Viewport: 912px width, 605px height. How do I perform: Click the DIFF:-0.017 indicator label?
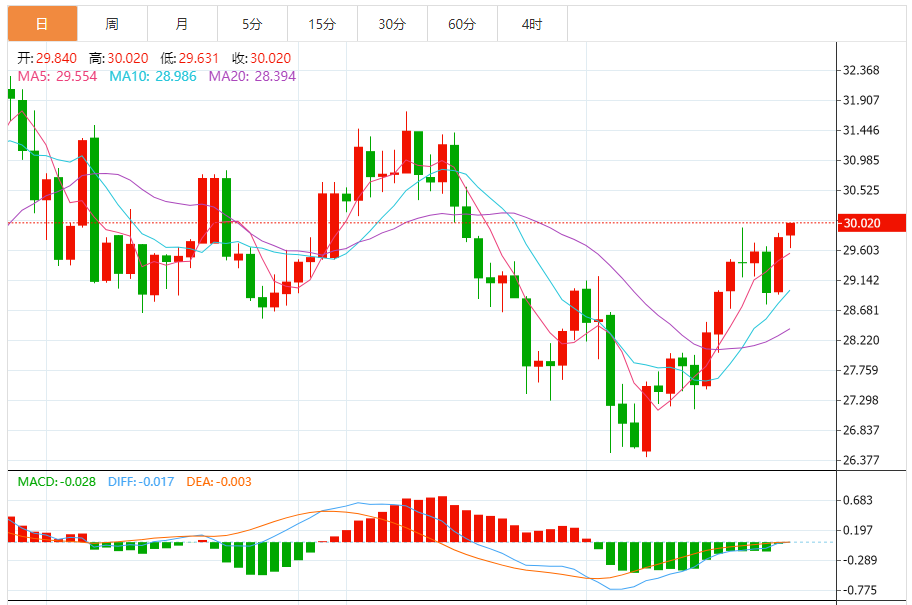(x=141, y=482)
